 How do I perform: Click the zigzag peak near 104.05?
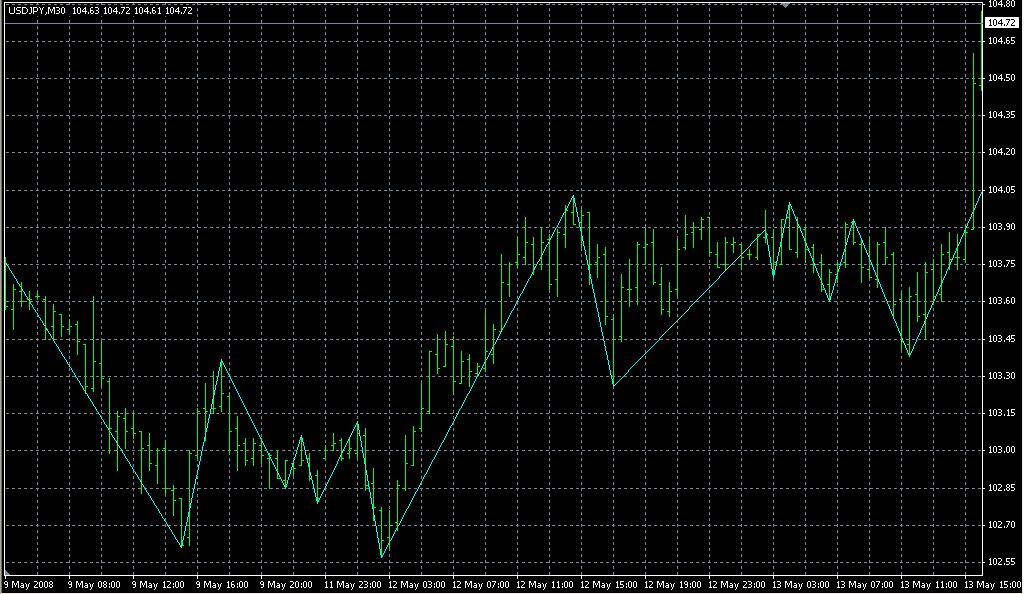pyautogui.click(x=573, y=196)
